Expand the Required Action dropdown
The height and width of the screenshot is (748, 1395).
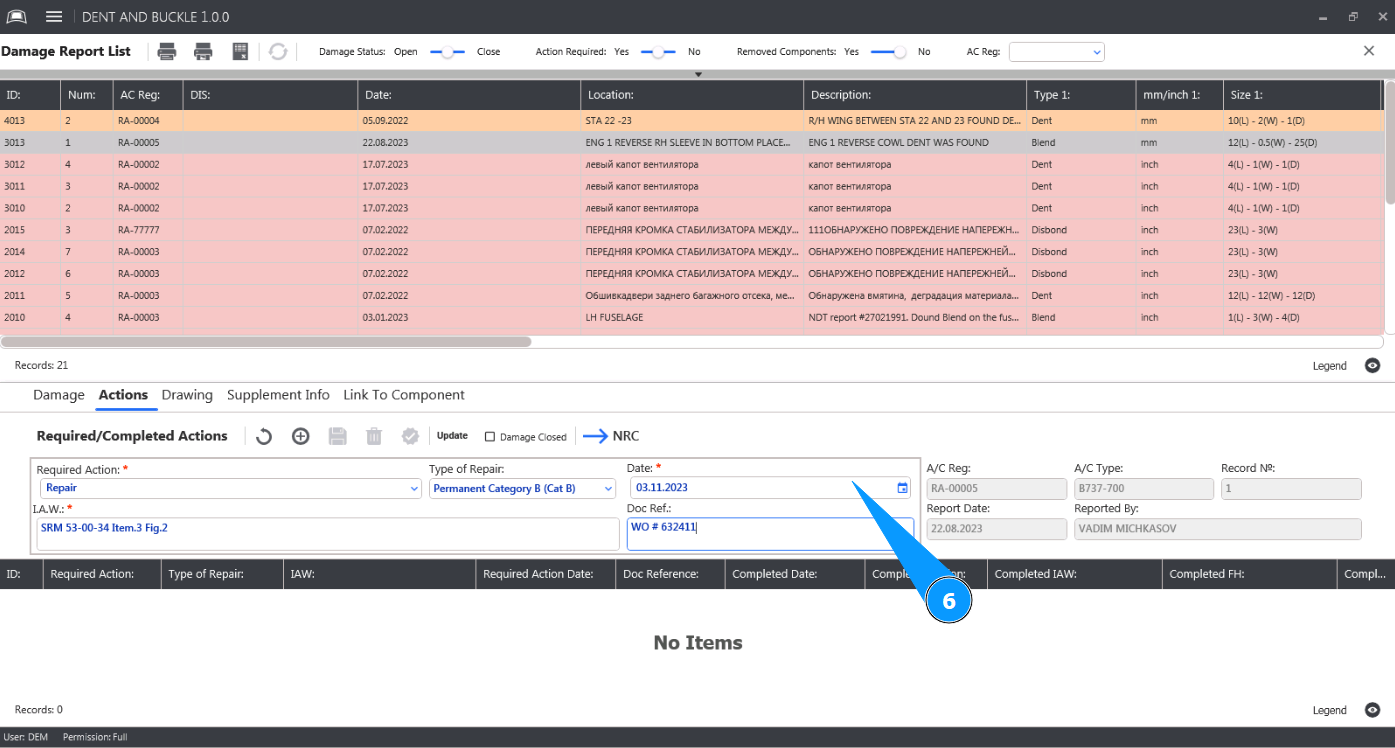pyautogui.click(x=415, y=489)
